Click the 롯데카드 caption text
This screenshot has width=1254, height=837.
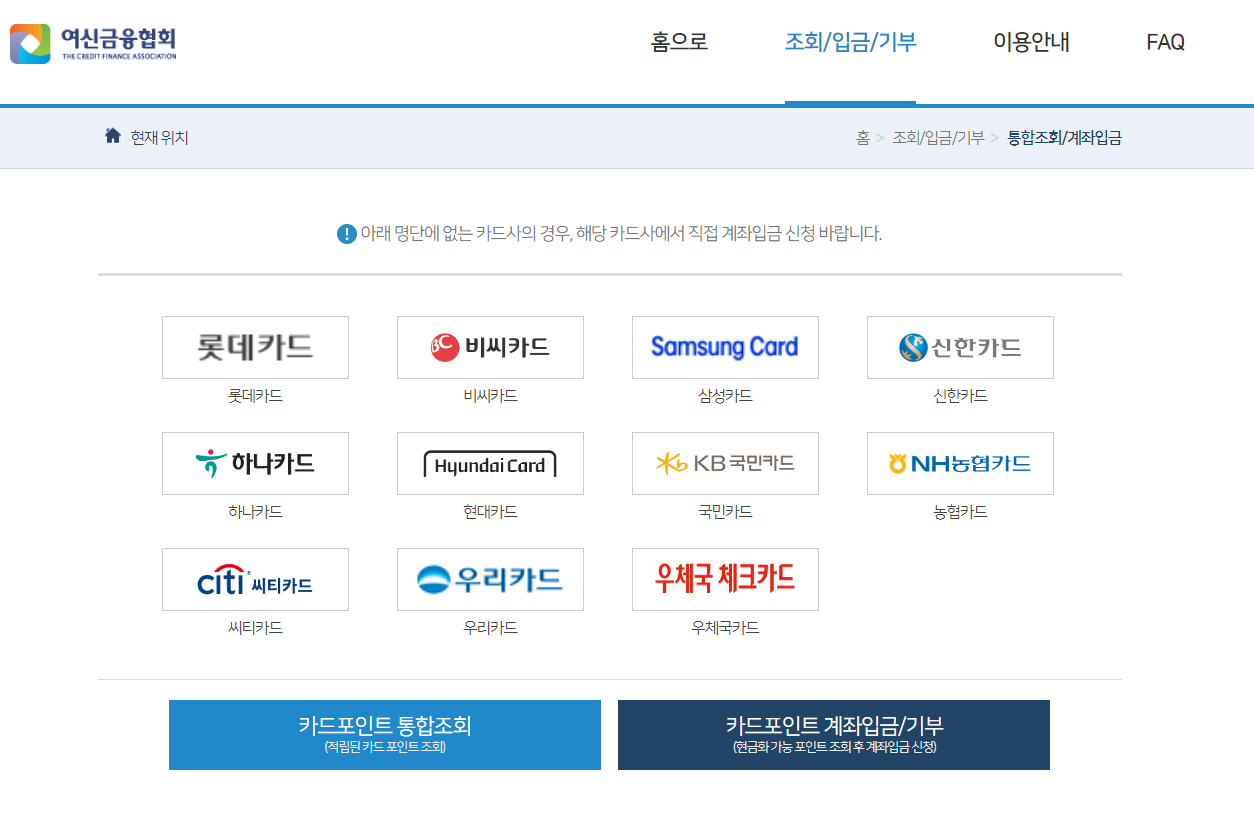point(255,396)
